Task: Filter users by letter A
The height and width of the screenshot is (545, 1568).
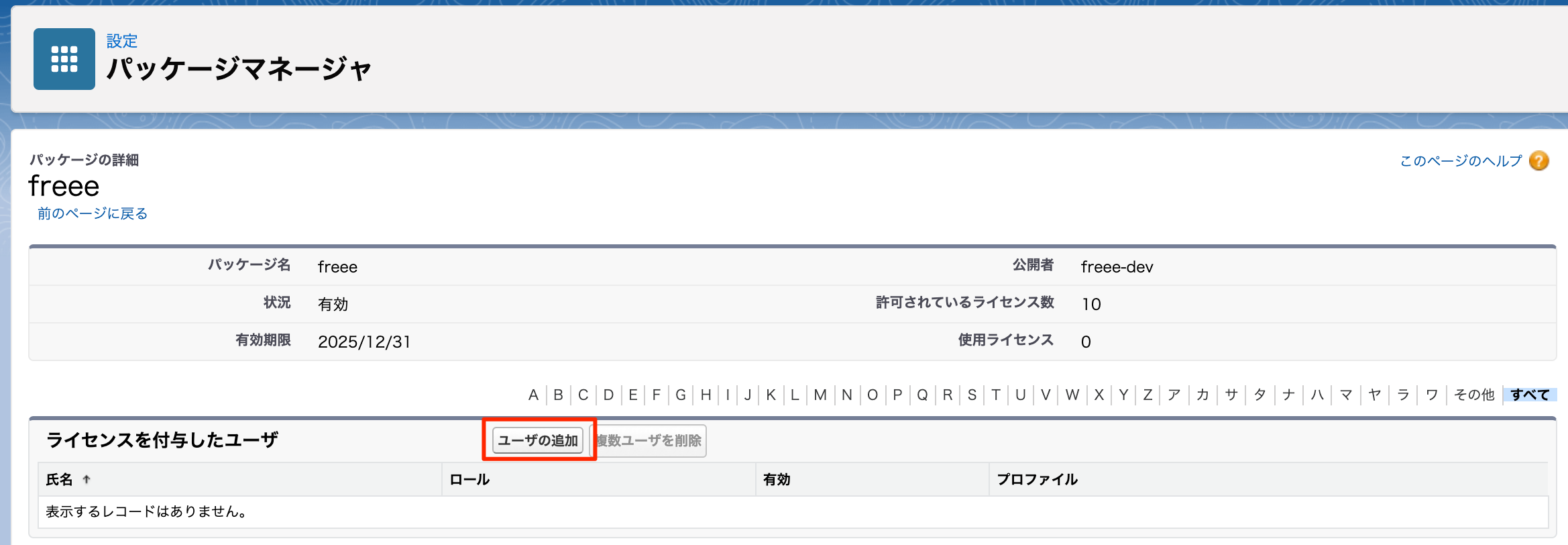Action: coord(533,395)
